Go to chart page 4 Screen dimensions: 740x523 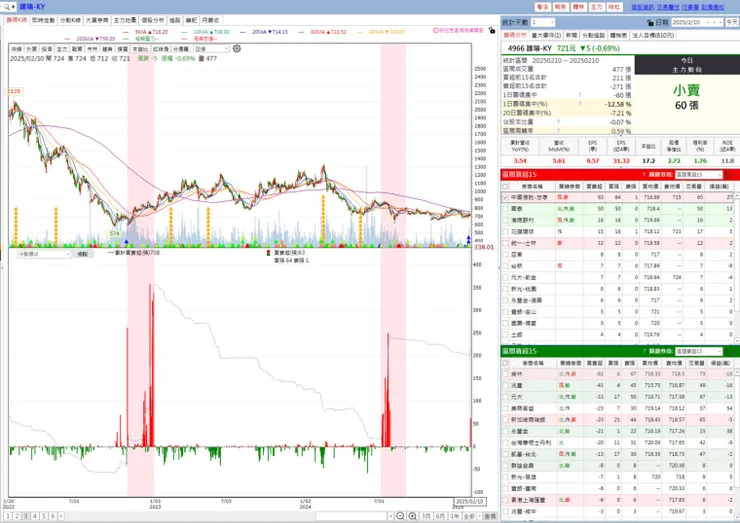point(35,516)
